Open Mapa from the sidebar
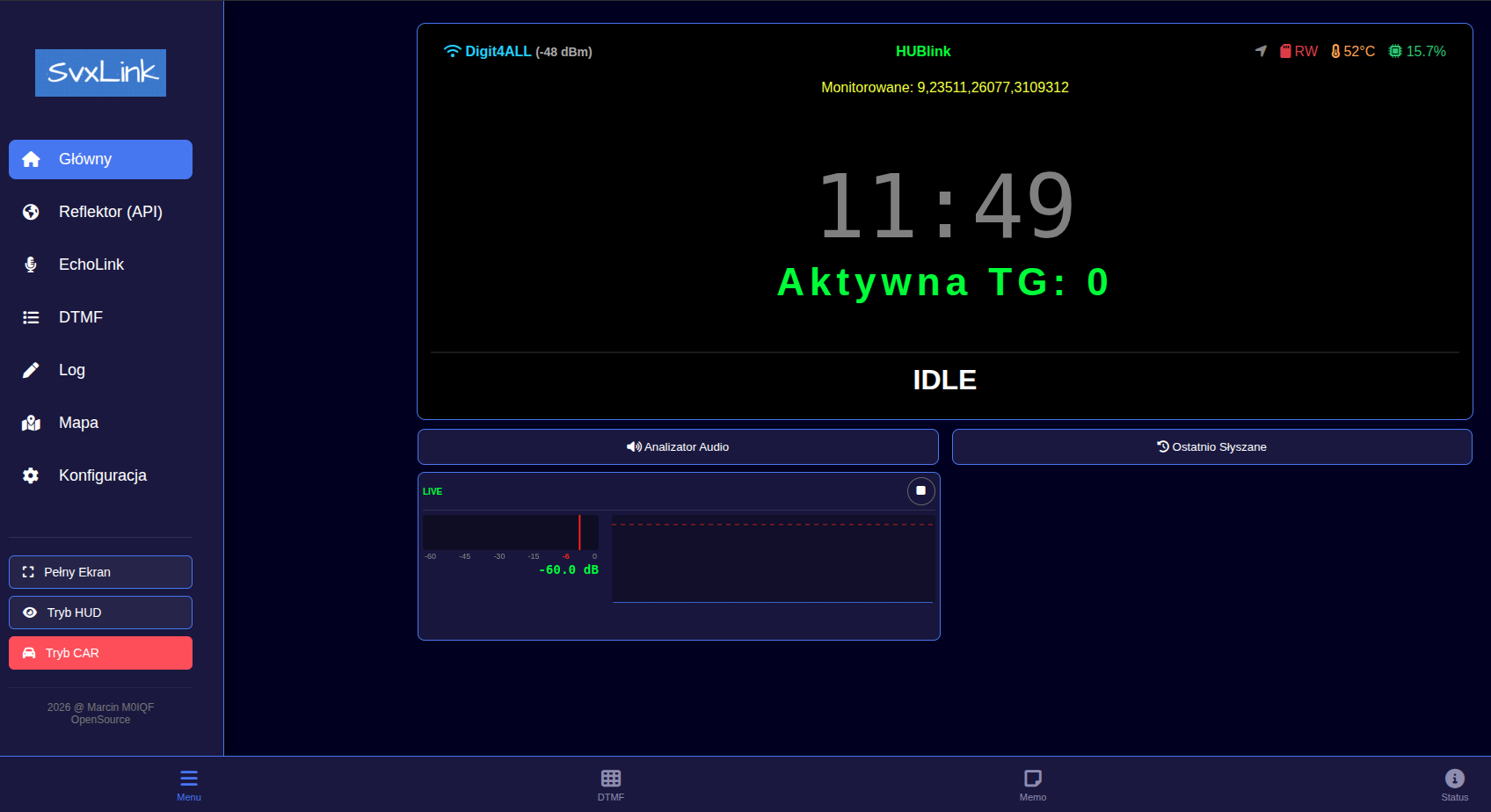This screenshot has width=1491, height=812. click(78, 423)
